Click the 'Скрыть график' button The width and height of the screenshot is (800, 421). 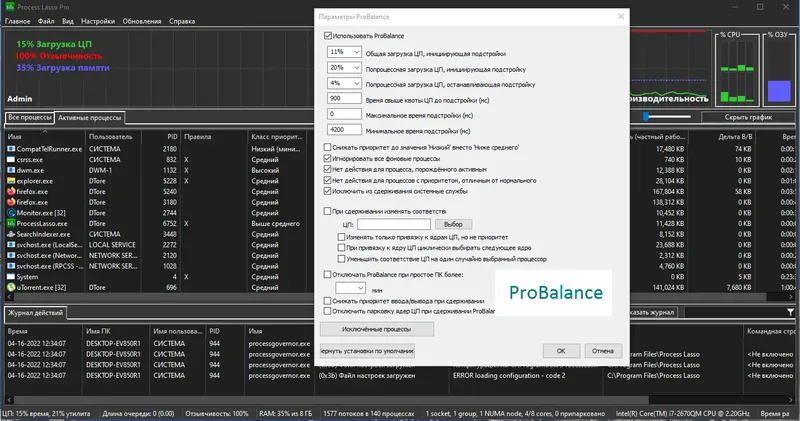(x=748, y=117)
